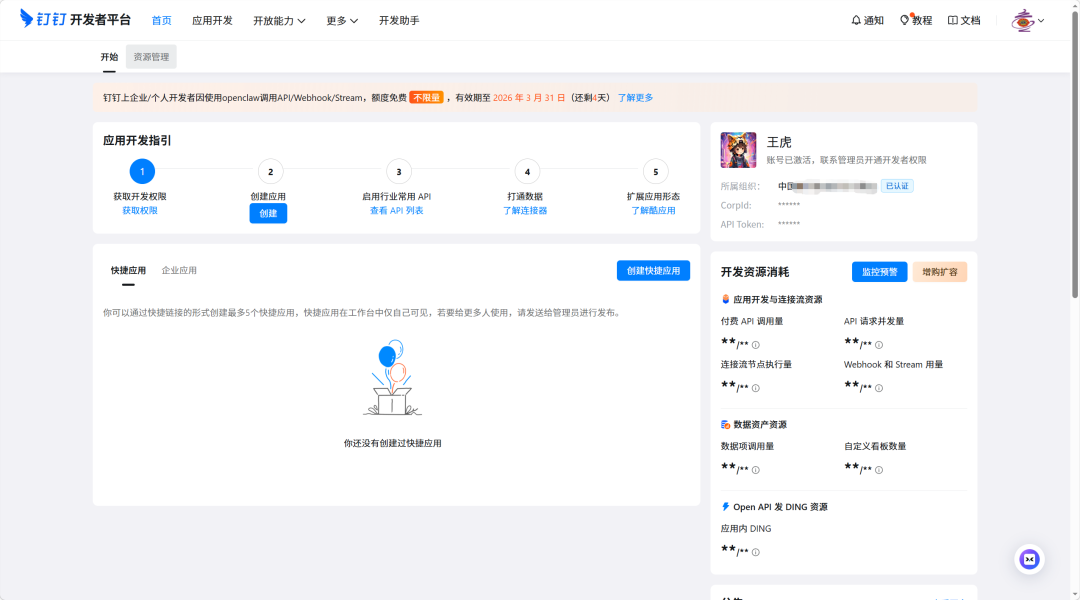Switch to the 企业应用 tab
The height and width of the screenshot is (600, 1080).
point(181,270)
